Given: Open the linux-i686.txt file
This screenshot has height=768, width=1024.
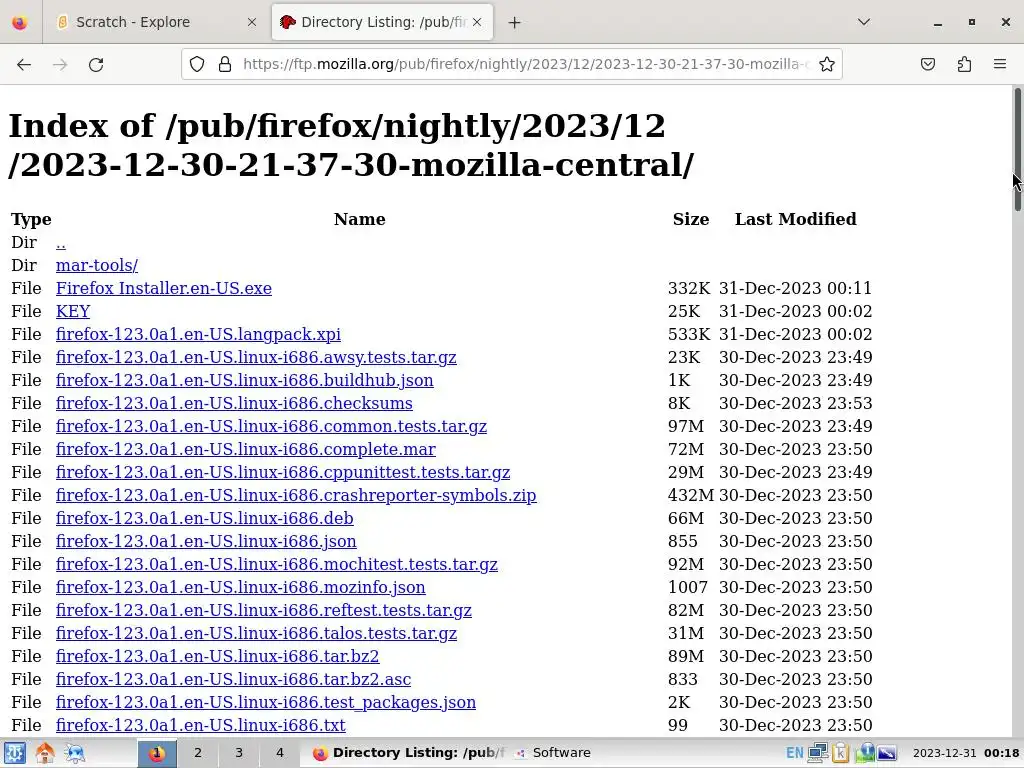Looking at the screenshot, I should click(201, 725).
